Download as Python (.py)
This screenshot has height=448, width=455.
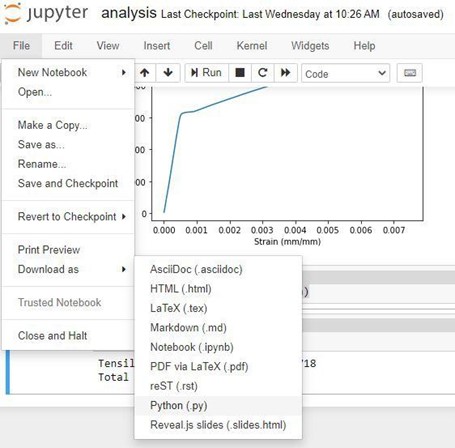[x=218, y=405]
